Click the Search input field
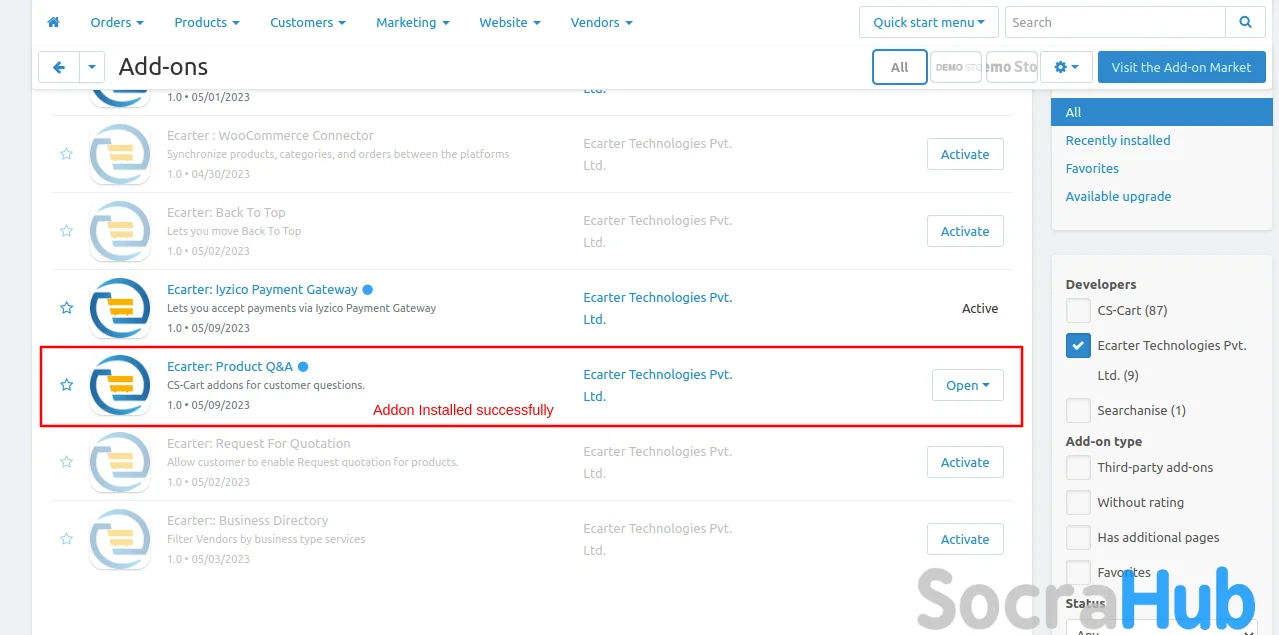This screenshot has height=635, width=1279. tap(1114, 22)
